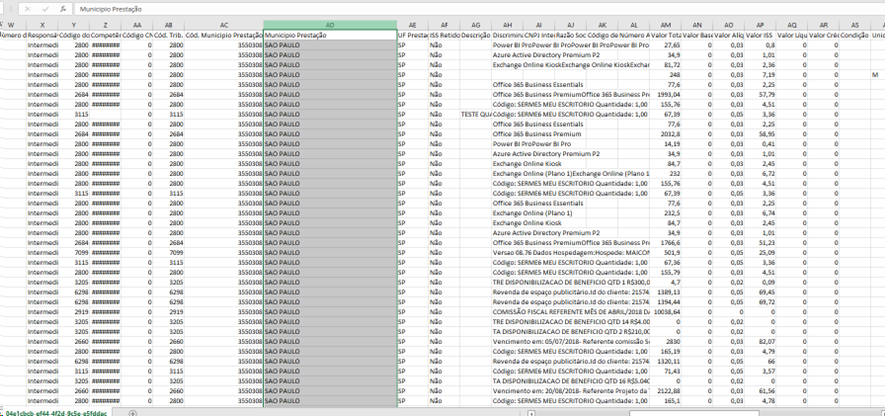The width and height of the screenshot is (885, 416).
Task: Click the 'TA DISPONIBILIZACAO DE BENEFICIO QTD 2' cell
Action: tap(571, 331)
